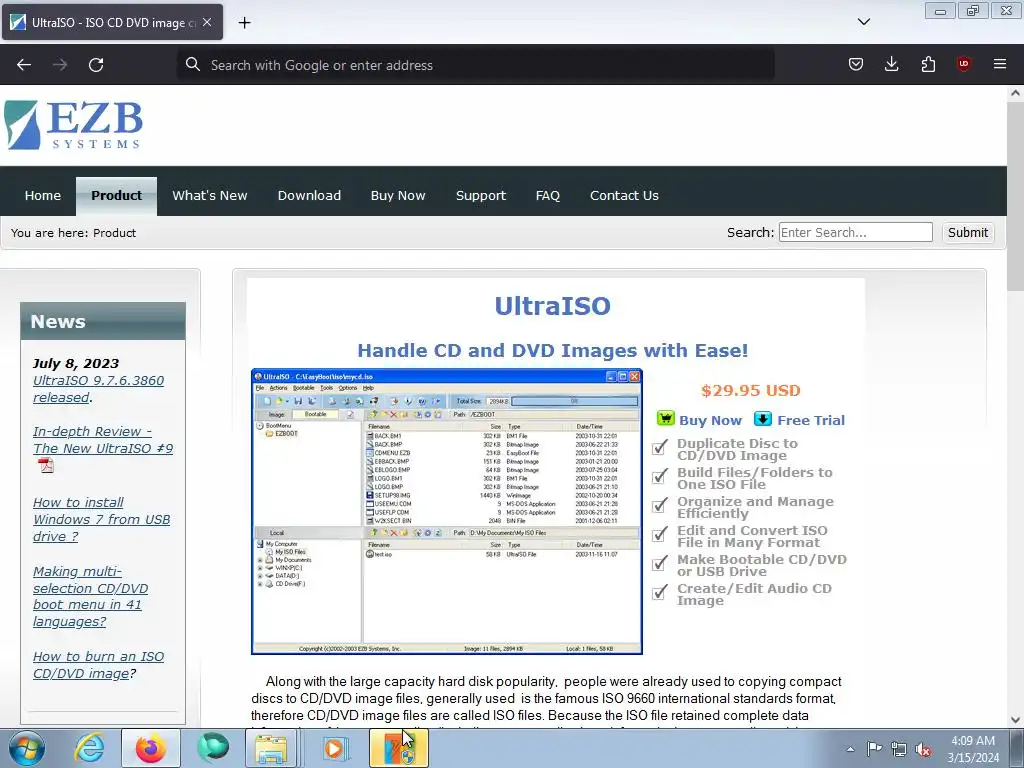Click the green Buy Now cart icon
The height and width of the screenshot is (768, 1024).
(x=665, y=419)
